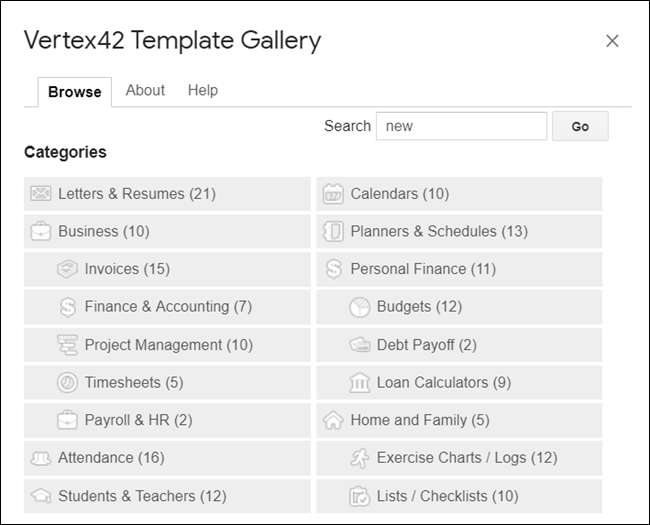Click the running figure icon for Exercise Charts

(360, 458)
